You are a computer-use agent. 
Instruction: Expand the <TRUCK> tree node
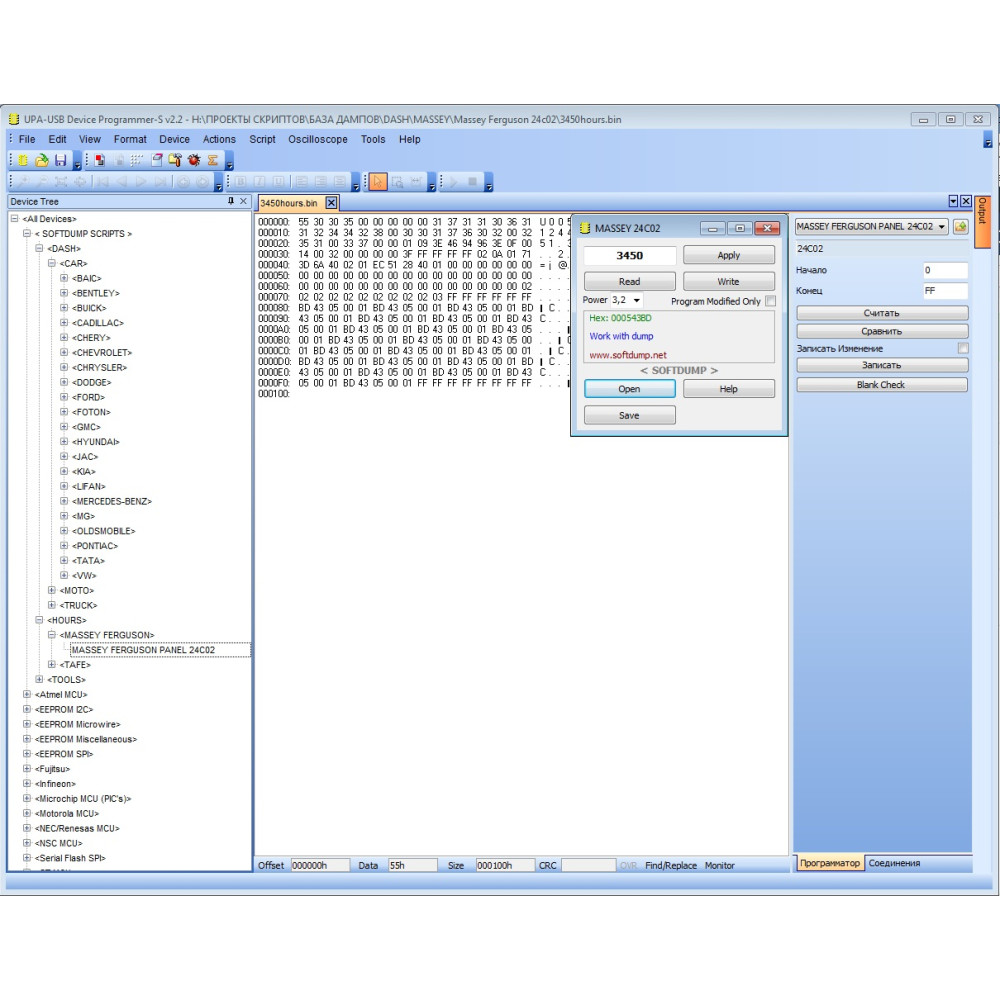coord(52,605)
